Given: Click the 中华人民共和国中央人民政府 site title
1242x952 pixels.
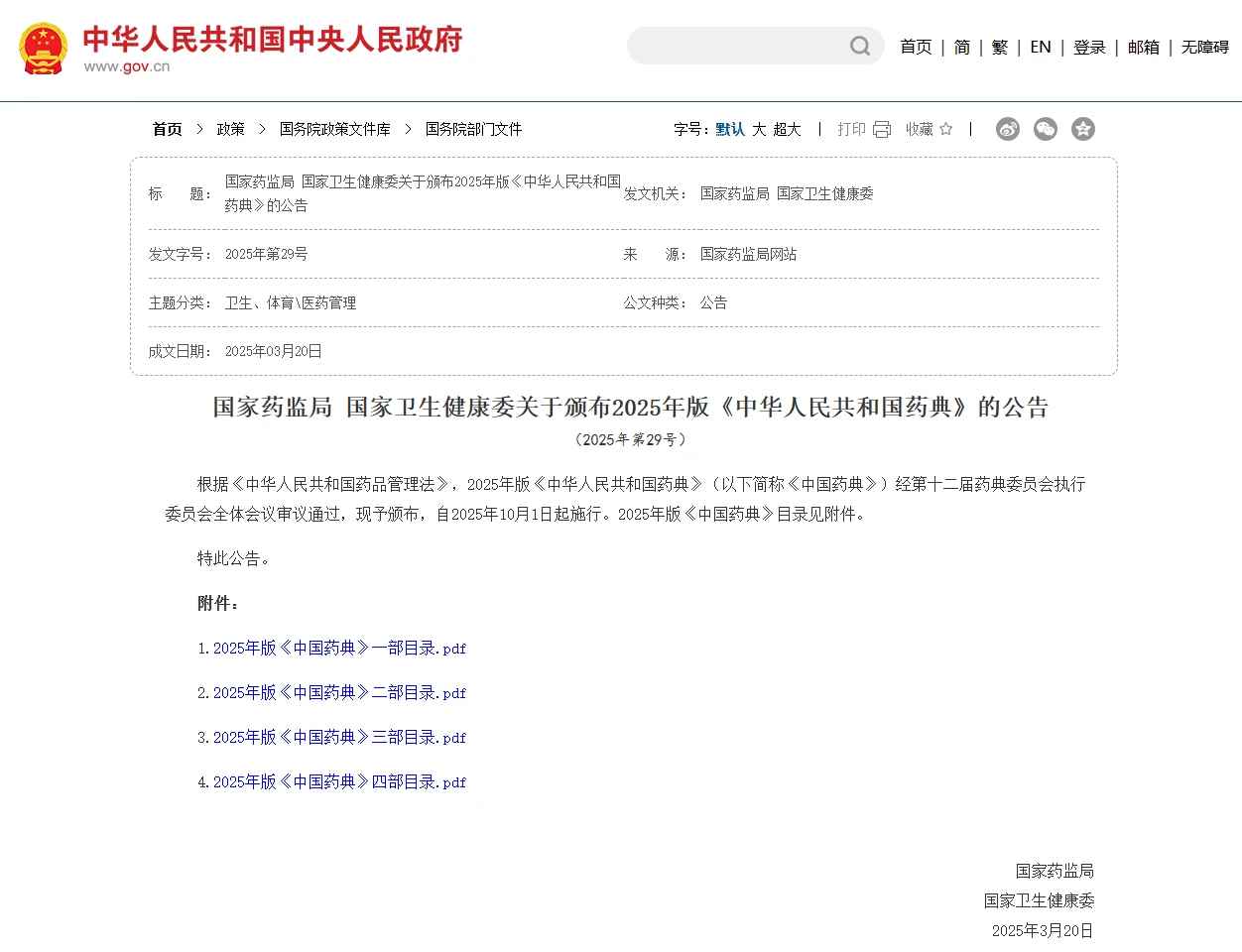Looking at the screenshot, I should [273, 39].
